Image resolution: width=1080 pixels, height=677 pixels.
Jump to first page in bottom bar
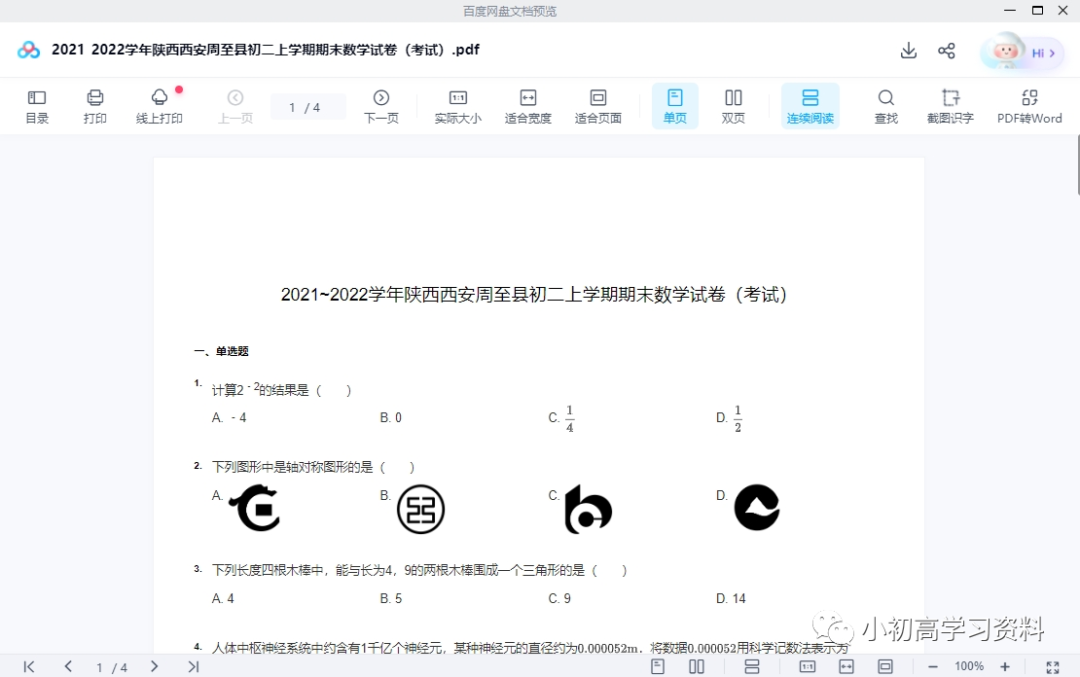point(29,666)
